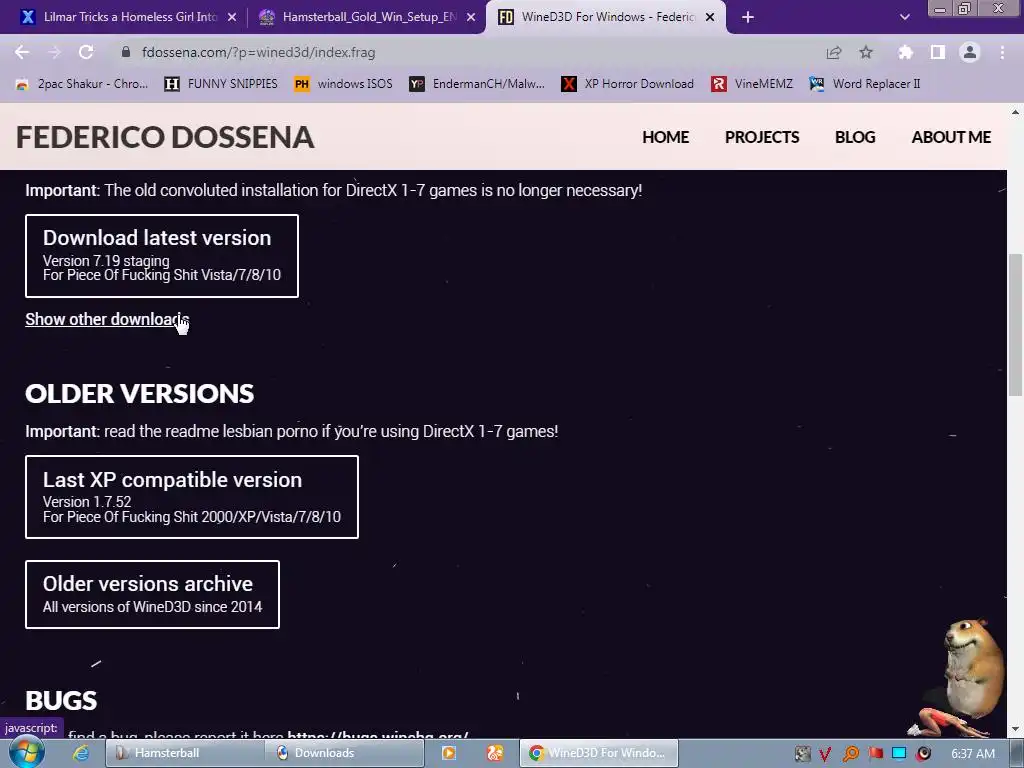The height and width of the screenshot is (768, 1024).
Task: Open the orange squirrel browser taskbar icon
Action: 494,753
